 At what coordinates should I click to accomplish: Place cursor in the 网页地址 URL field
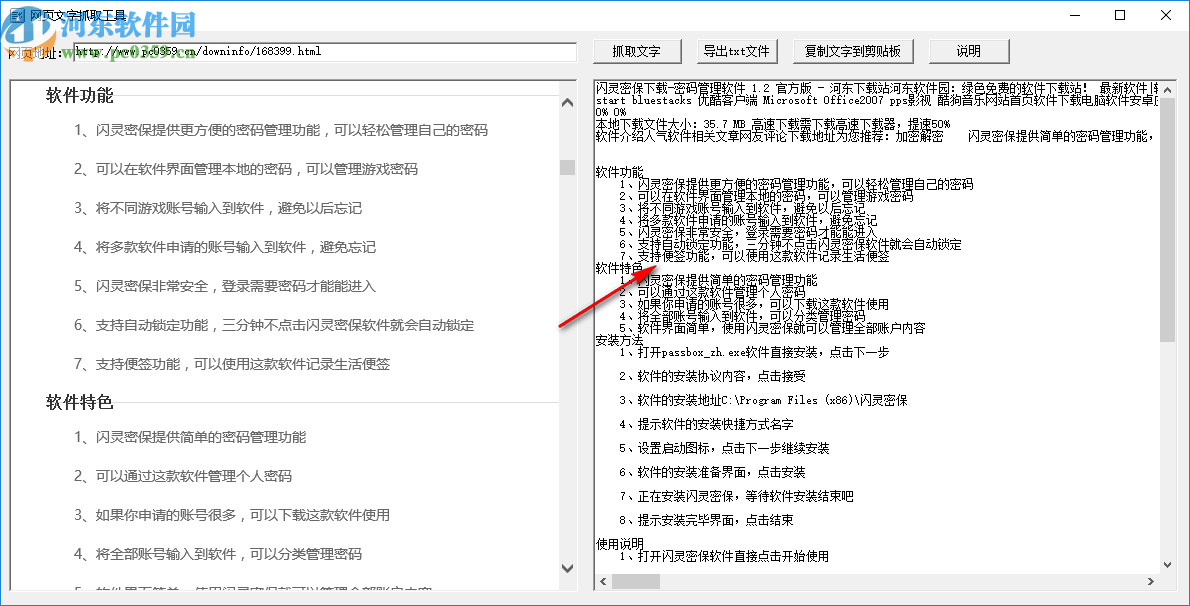pos(320,50)
